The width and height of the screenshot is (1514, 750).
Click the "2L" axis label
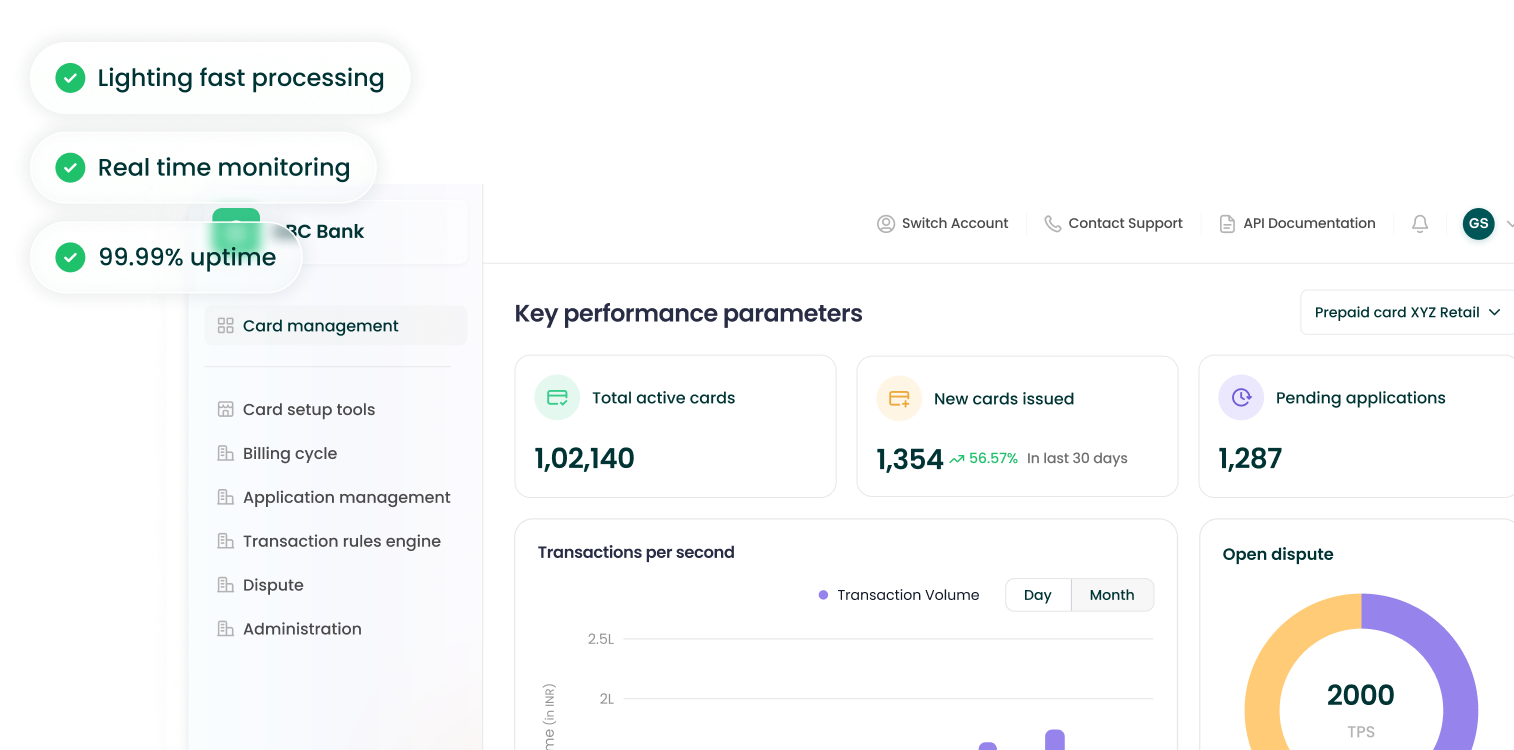coord(607,699)
